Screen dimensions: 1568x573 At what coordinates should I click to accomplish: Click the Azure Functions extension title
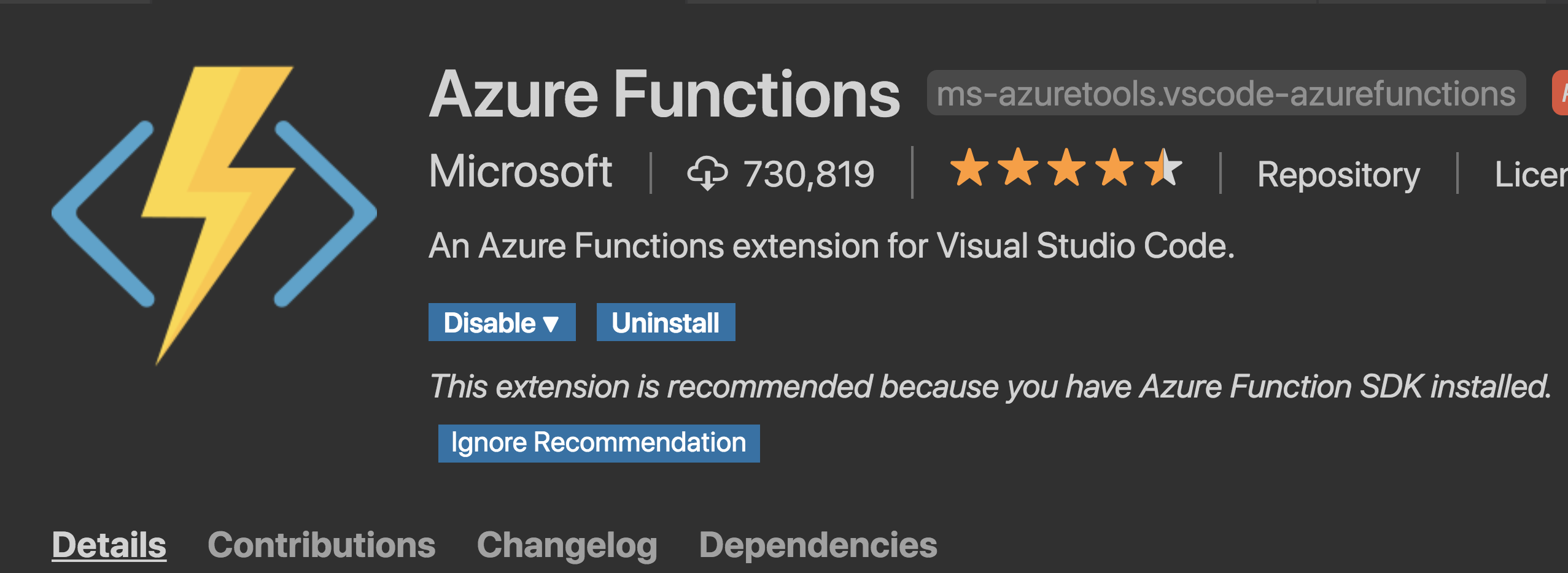[x=664, y=94]
